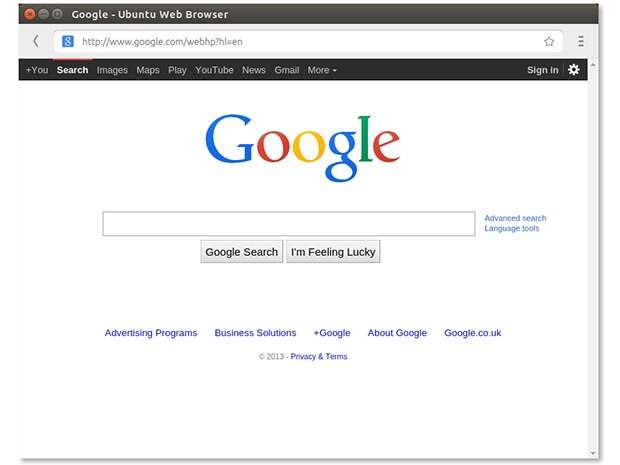The width and height of the screenshot is (620, 465).
Task: Open the Google settings gear icon
Action: point(573,70)
